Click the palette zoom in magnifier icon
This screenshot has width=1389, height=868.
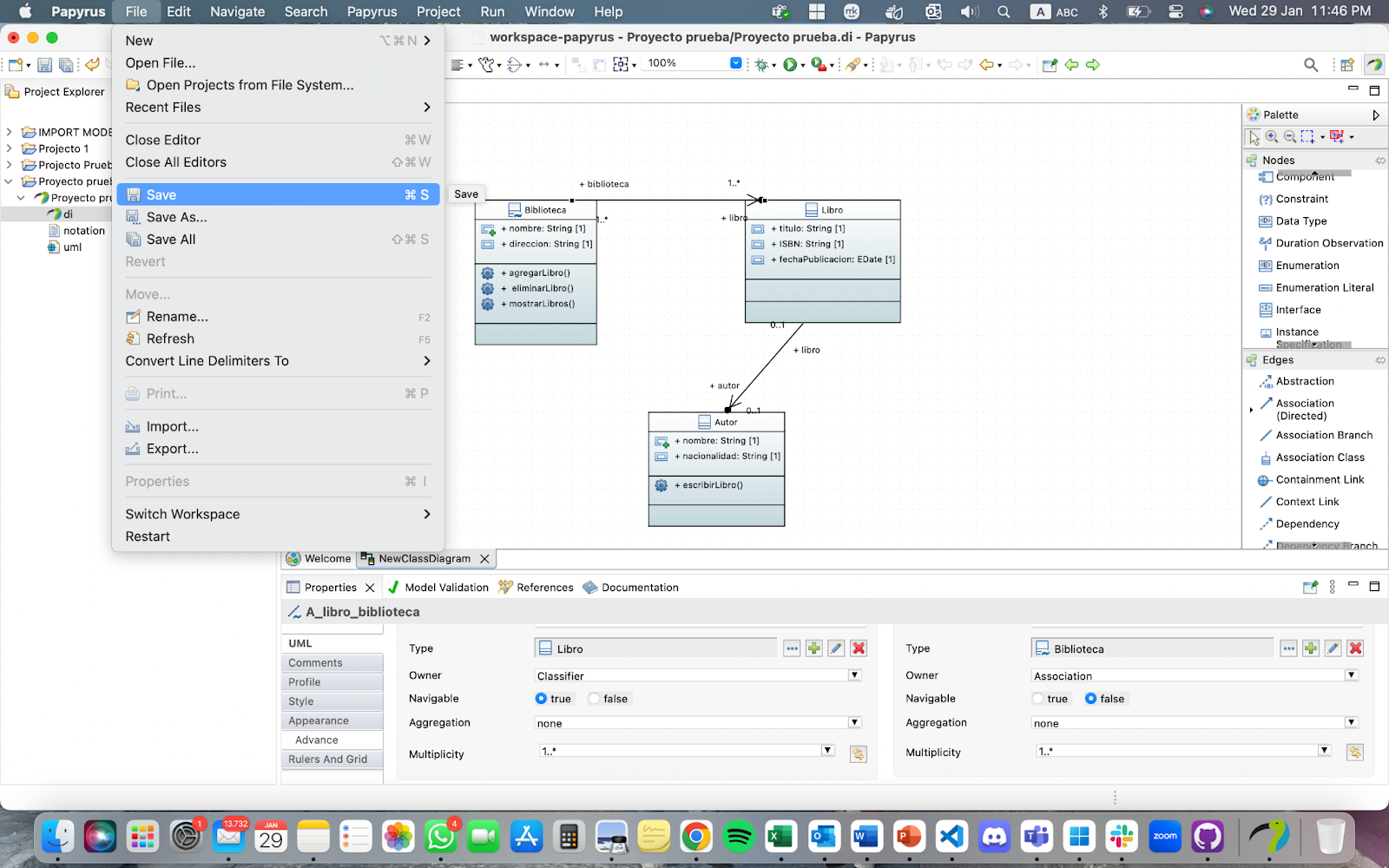tap(1272, 137)
